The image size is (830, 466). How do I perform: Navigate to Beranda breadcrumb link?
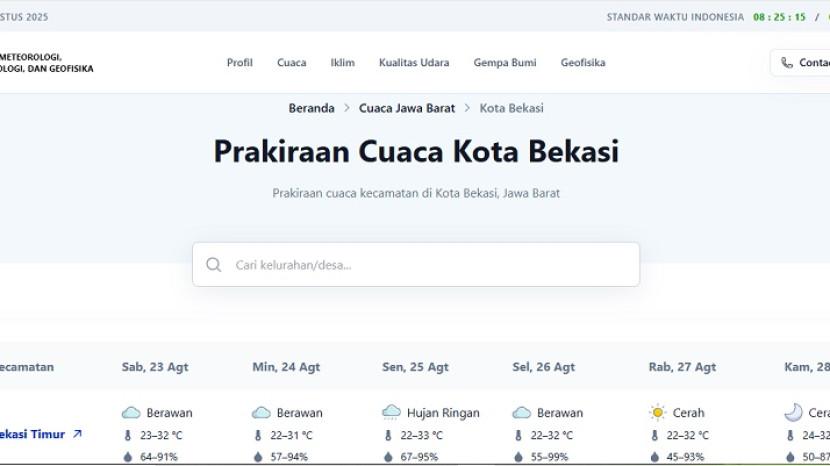(311, 108)
